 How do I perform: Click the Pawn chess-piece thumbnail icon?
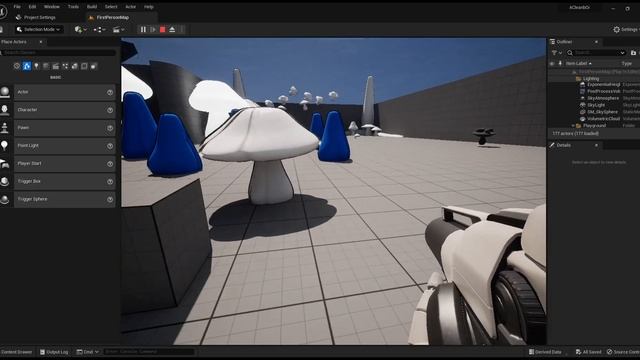(4, 128)
